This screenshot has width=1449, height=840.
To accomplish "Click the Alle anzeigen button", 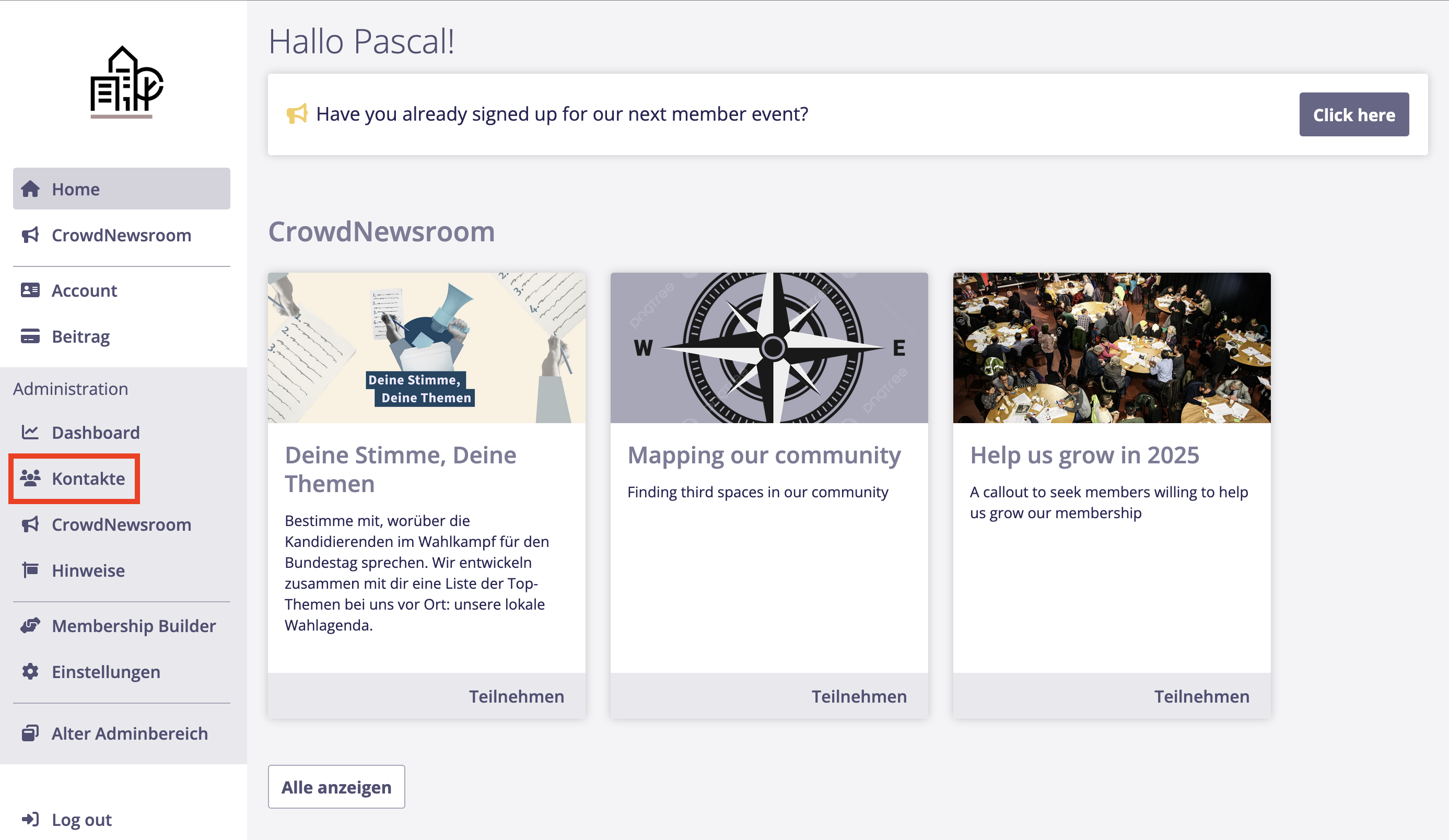I will pyautogui.click(x=336, y=787).
